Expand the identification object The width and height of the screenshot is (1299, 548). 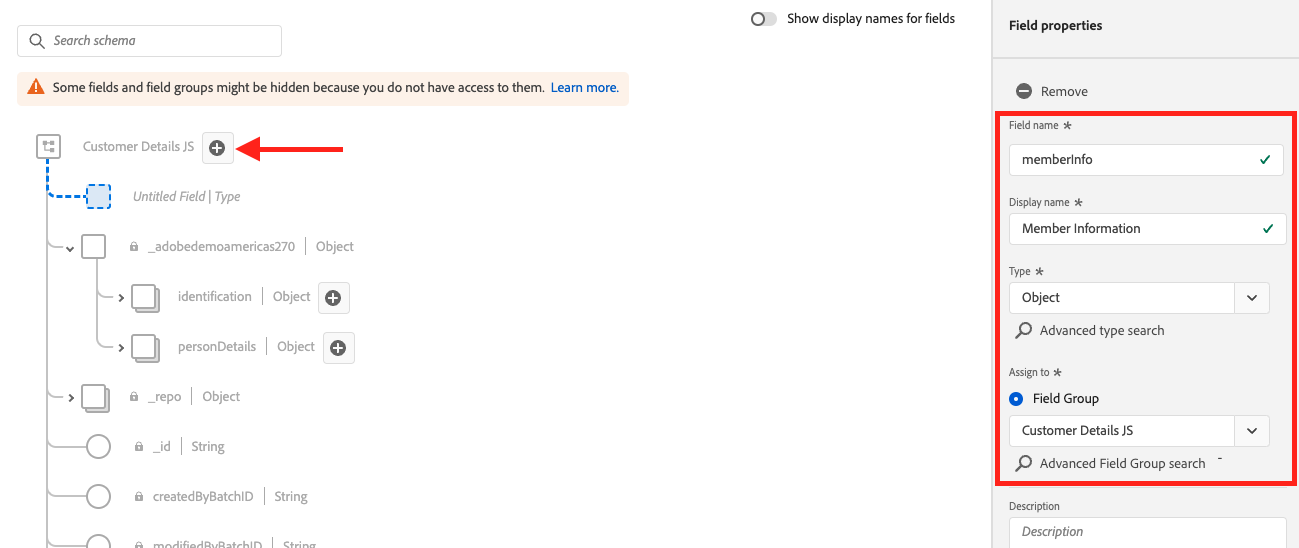tap(121, 298)
